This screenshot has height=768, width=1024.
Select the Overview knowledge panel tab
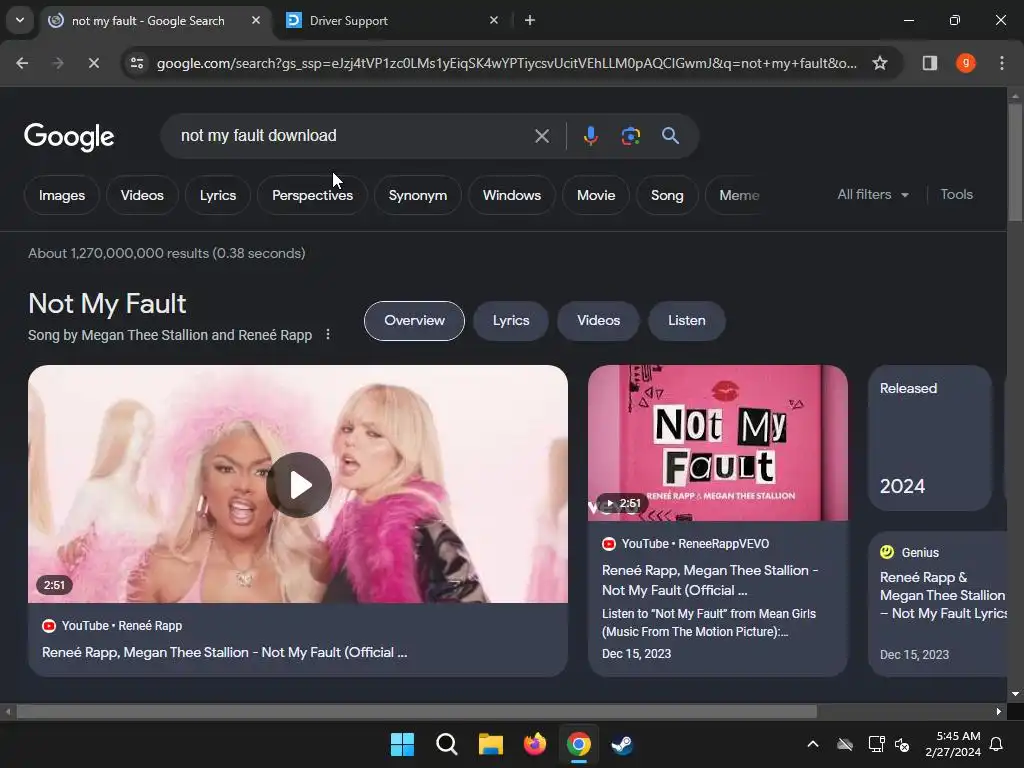[414, 321]
